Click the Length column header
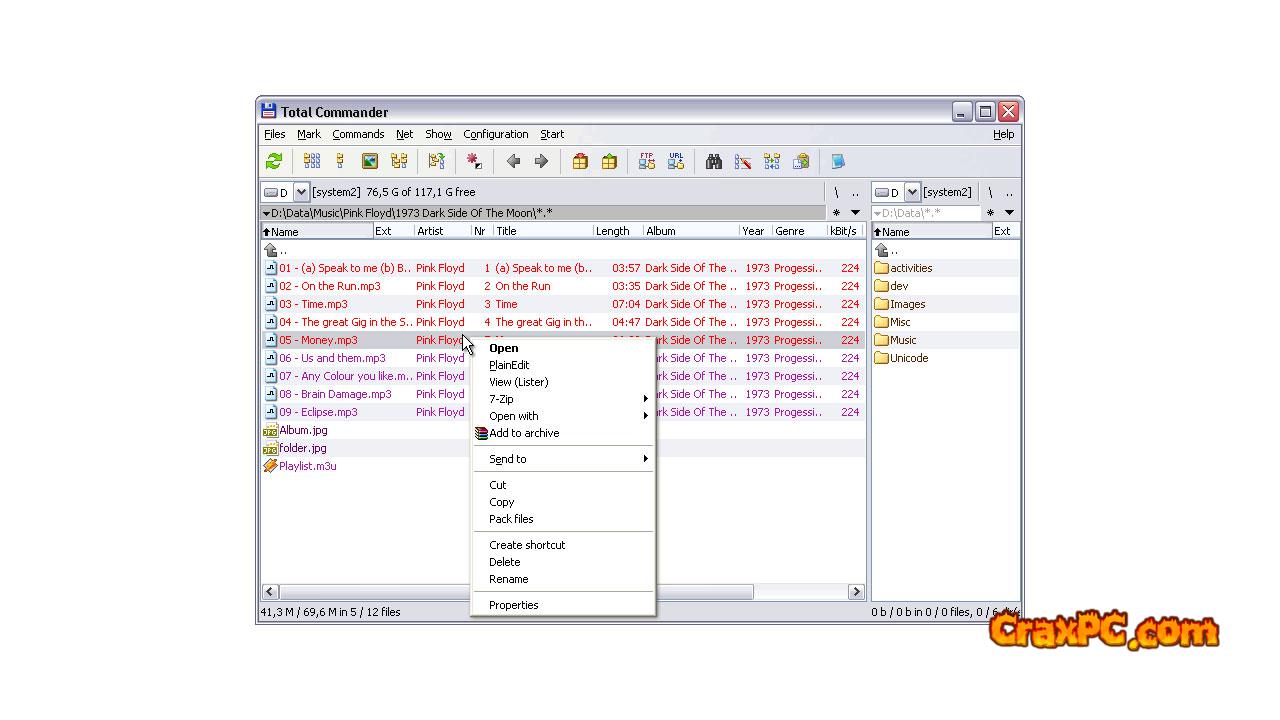Viewport: 1280px width, 720px height. (613, 231)
